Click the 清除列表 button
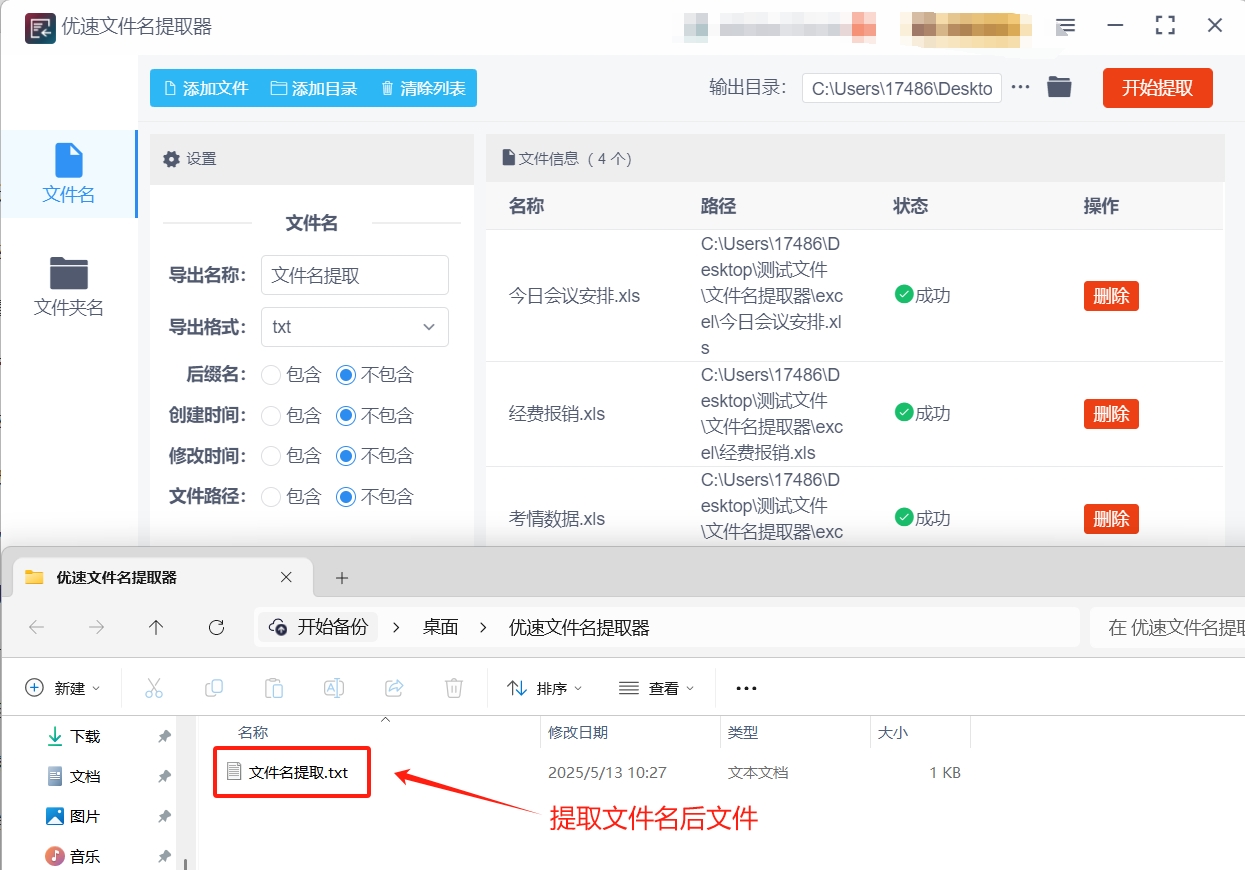Screen dimensions: 1245x870 (x=423, y=88)
